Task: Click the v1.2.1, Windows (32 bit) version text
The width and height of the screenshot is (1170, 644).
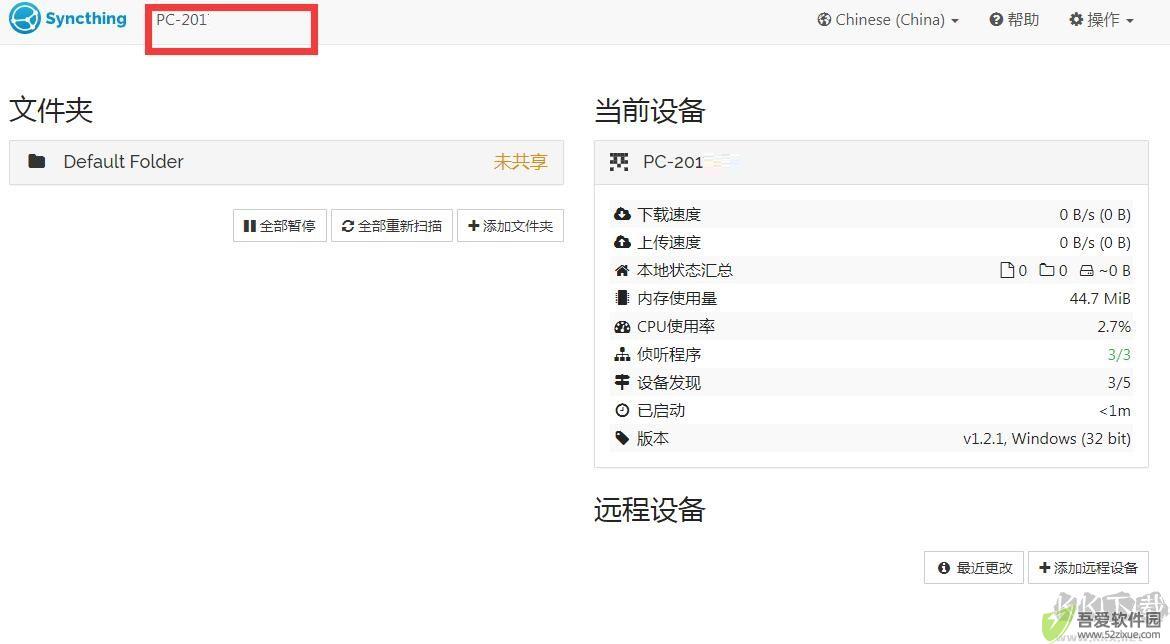Action: pos(1047,439)
